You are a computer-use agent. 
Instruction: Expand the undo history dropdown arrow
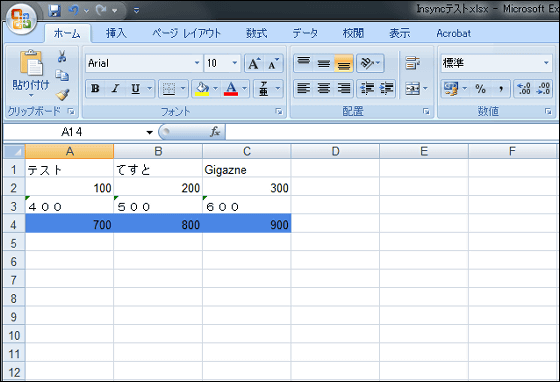[x=86, y=11]
